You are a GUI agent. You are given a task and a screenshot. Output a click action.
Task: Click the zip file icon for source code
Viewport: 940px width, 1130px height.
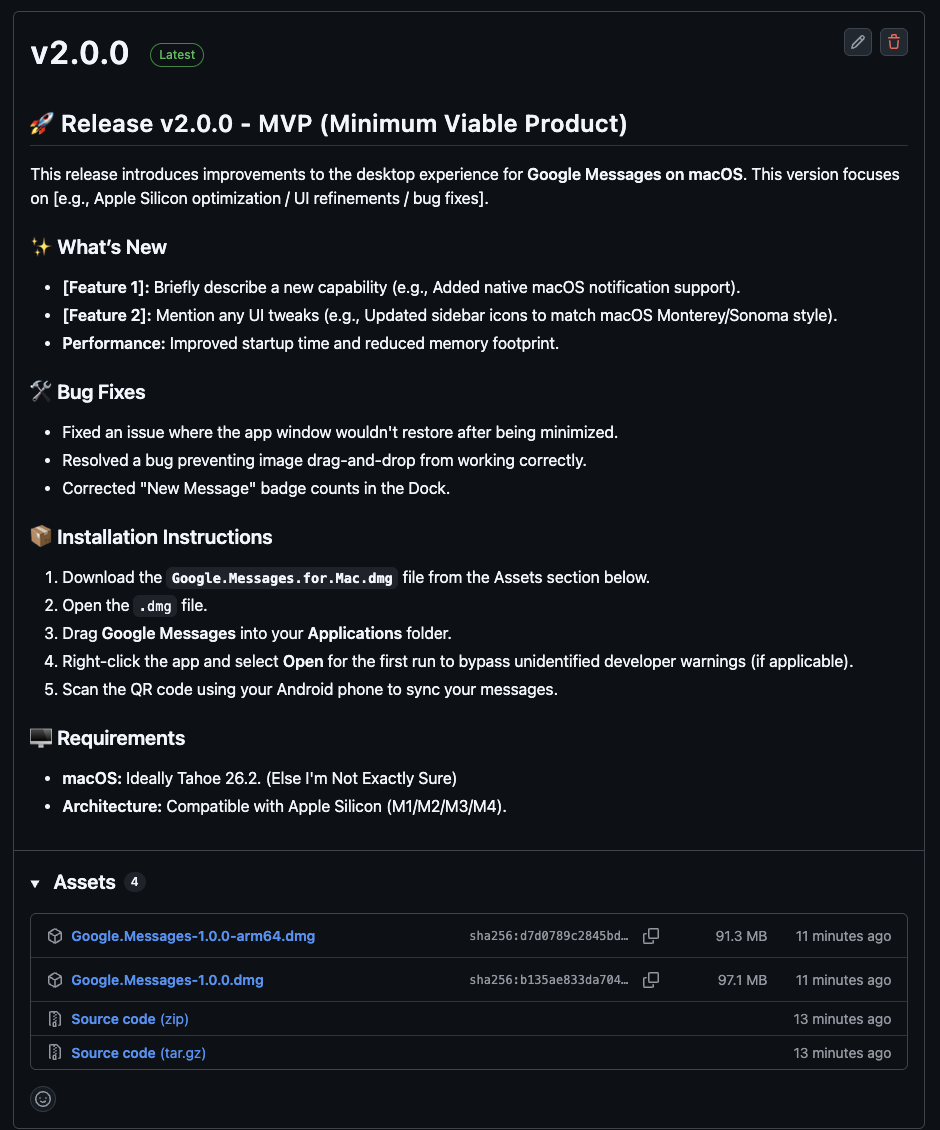55,1019
